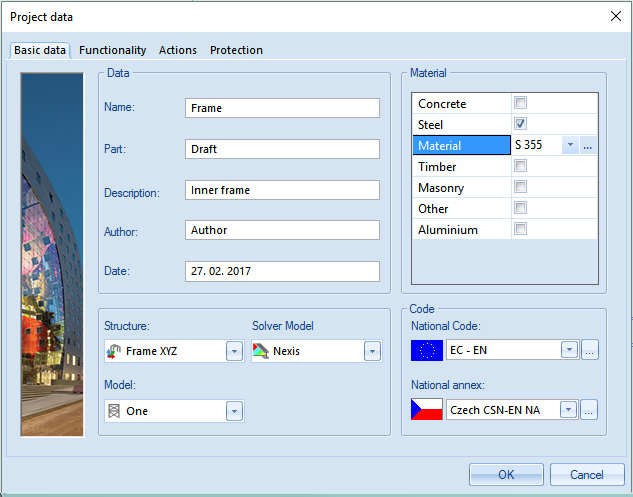The height and width of the screenshot is (497, 633).
Task: Click the Czech flag national annex icon
Action: (426, 410)
